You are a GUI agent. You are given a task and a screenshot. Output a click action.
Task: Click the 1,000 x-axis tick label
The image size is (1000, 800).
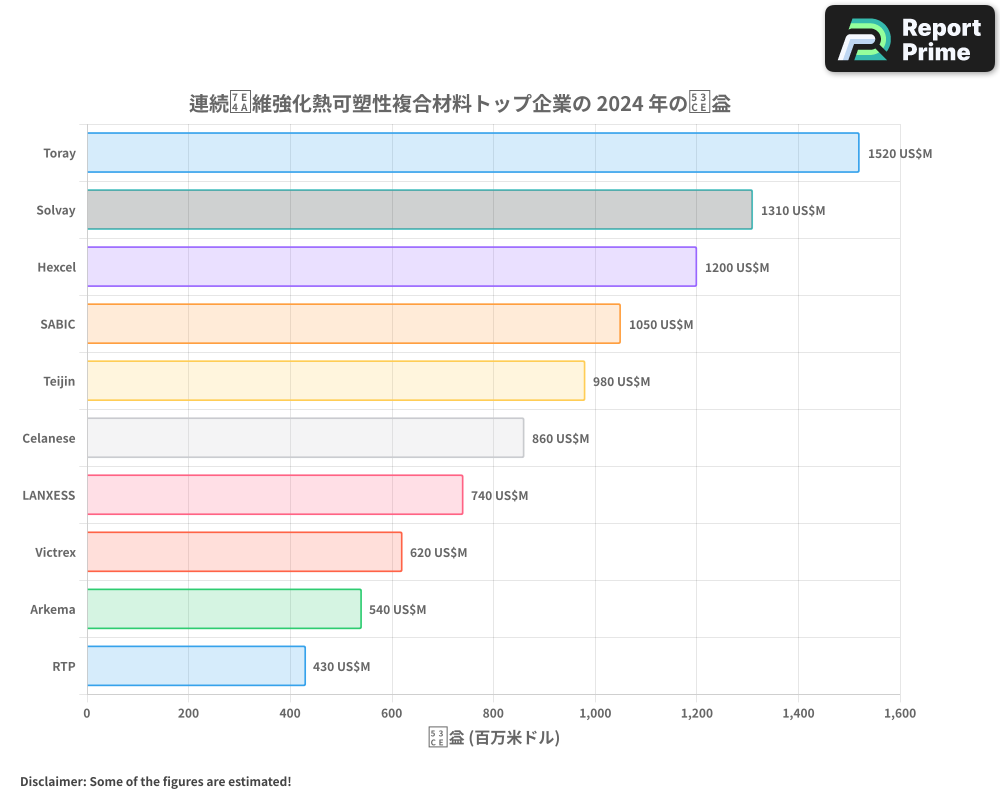point(595,714)
